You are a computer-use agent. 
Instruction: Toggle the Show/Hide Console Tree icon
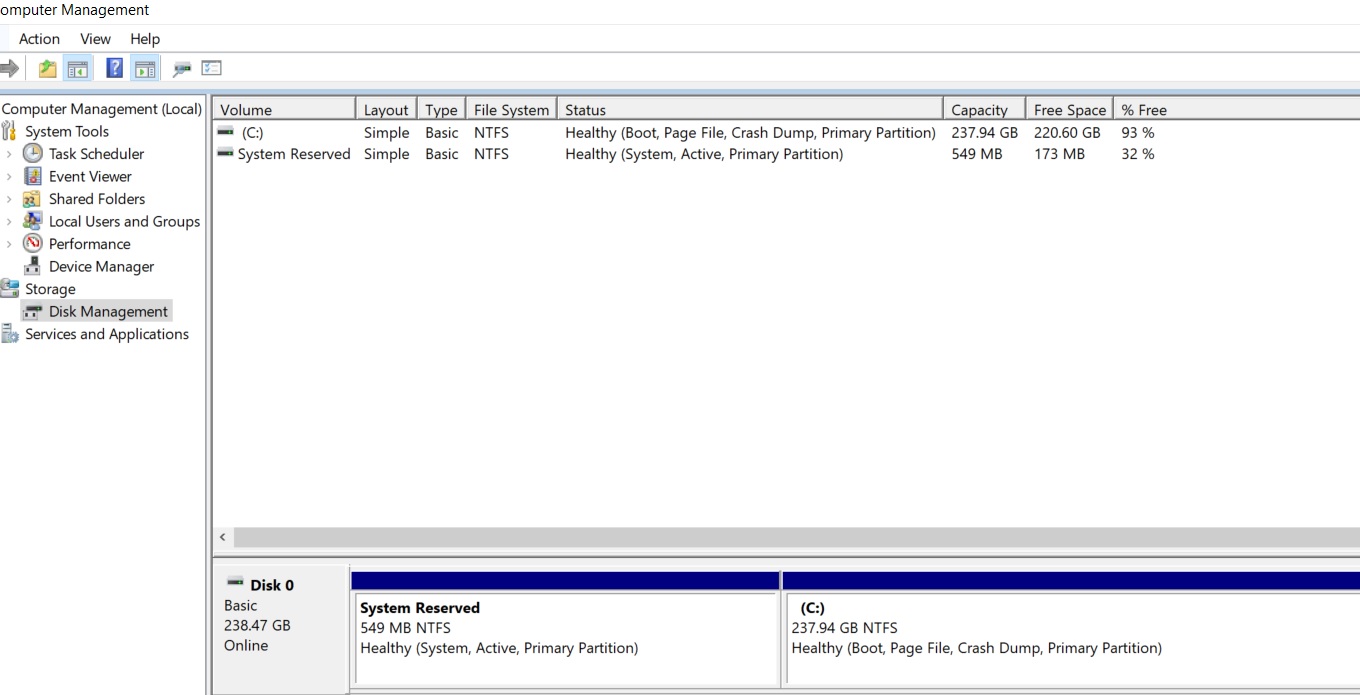pos(76,67)
